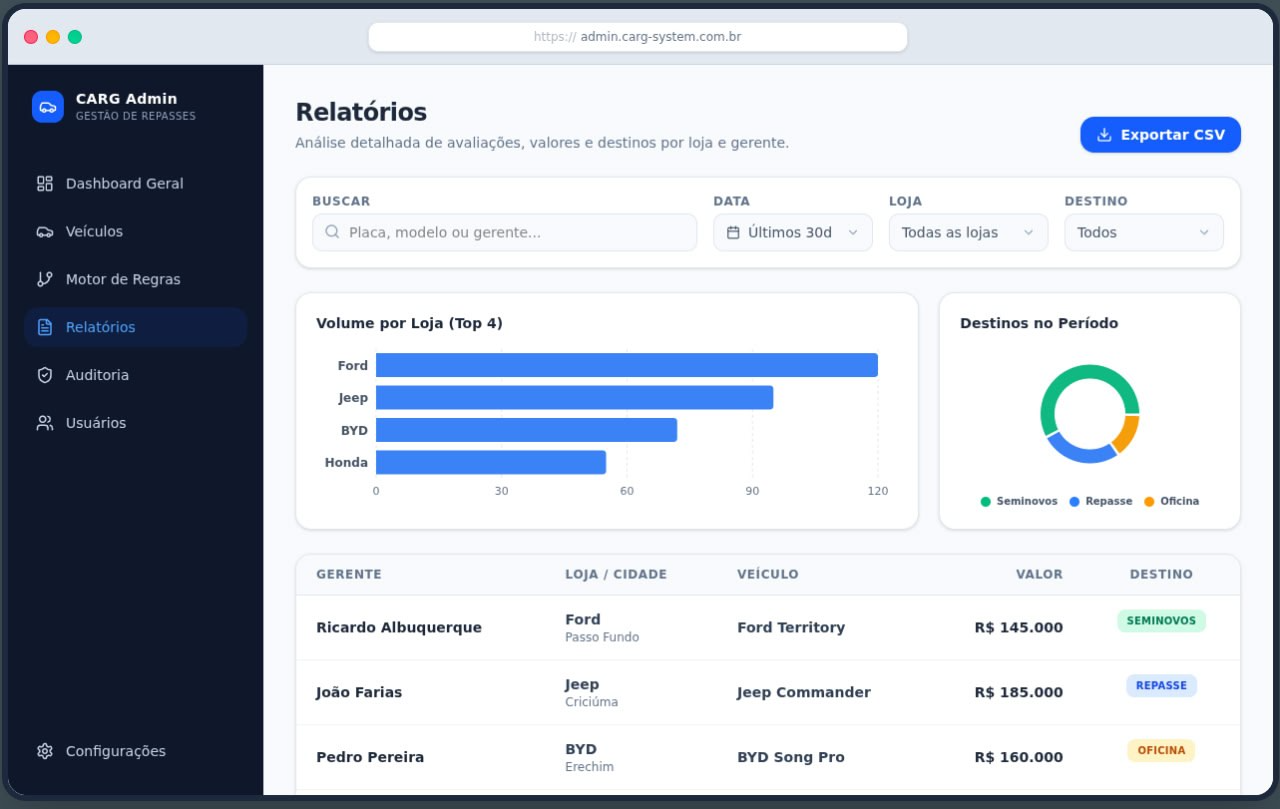1280x809 pixels.
Task: Click the SEMINOVOS badge for Ford Territory
Action: pyautogui.click(x=1161, y=621)
